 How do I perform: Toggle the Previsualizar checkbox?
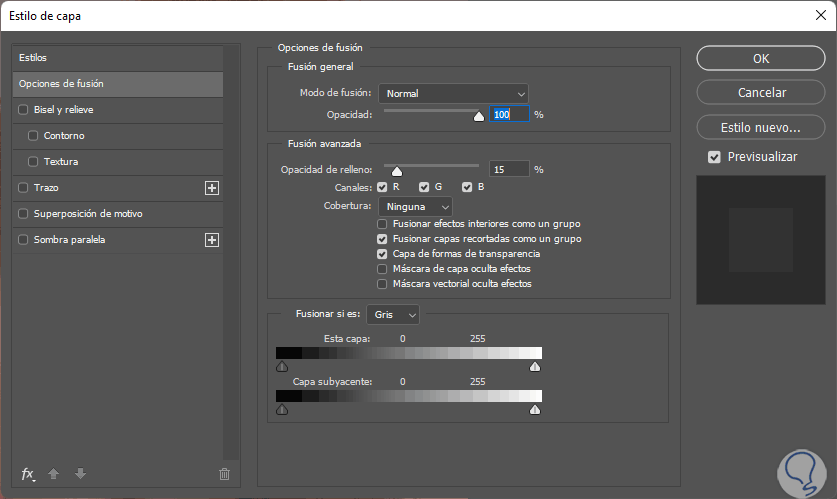tap(714, 157)
